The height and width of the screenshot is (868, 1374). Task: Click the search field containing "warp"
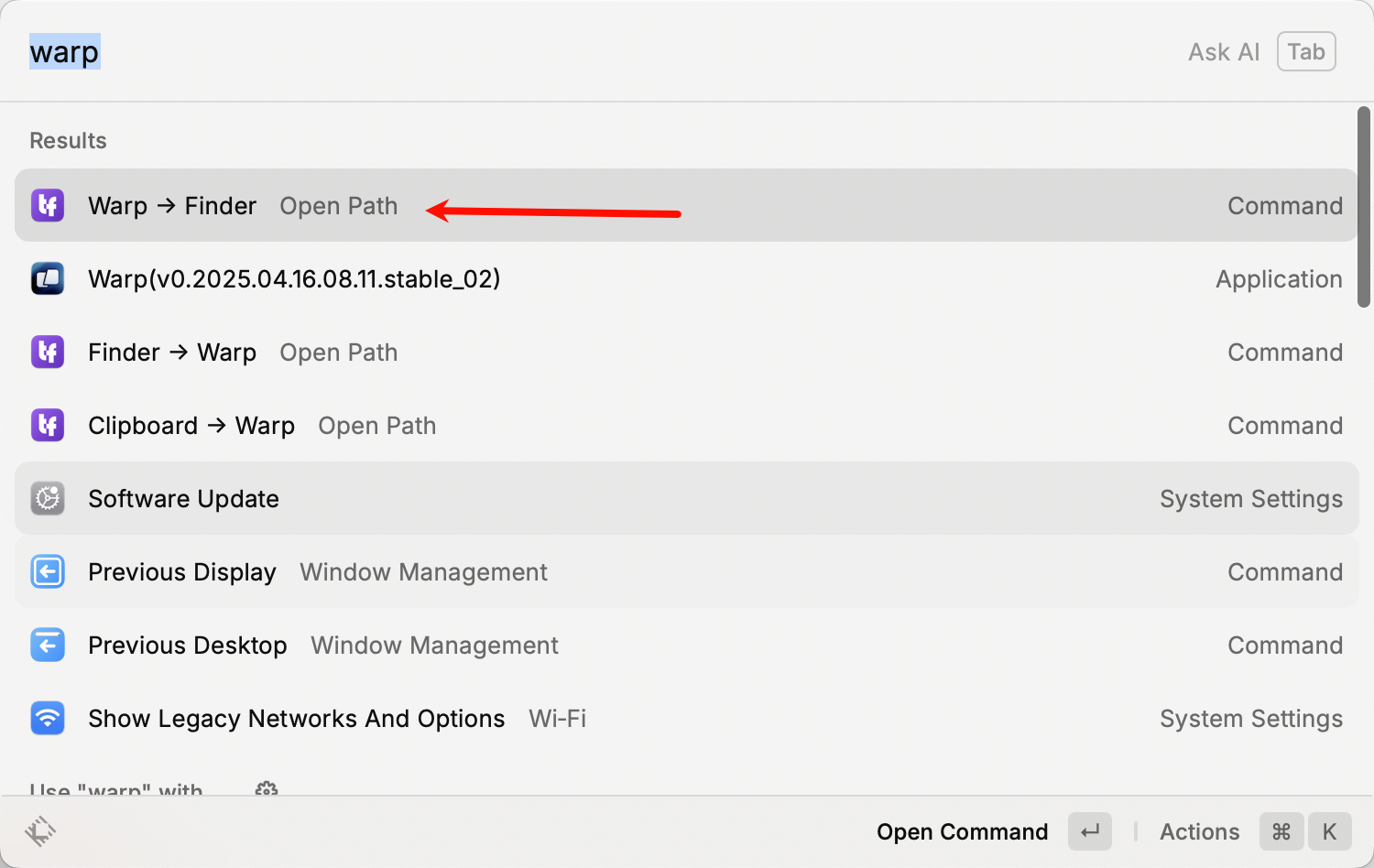pos(550,52)
